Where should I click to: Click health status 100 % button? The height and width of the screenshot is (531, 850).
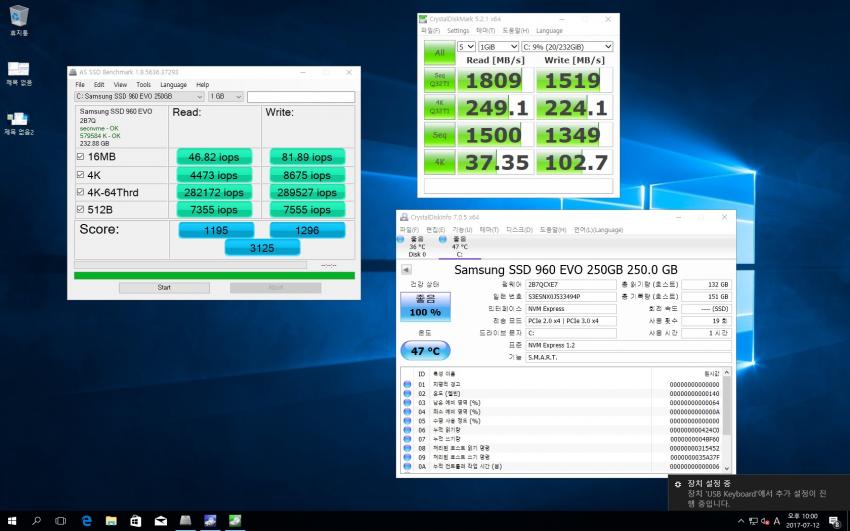click(425, 306)
